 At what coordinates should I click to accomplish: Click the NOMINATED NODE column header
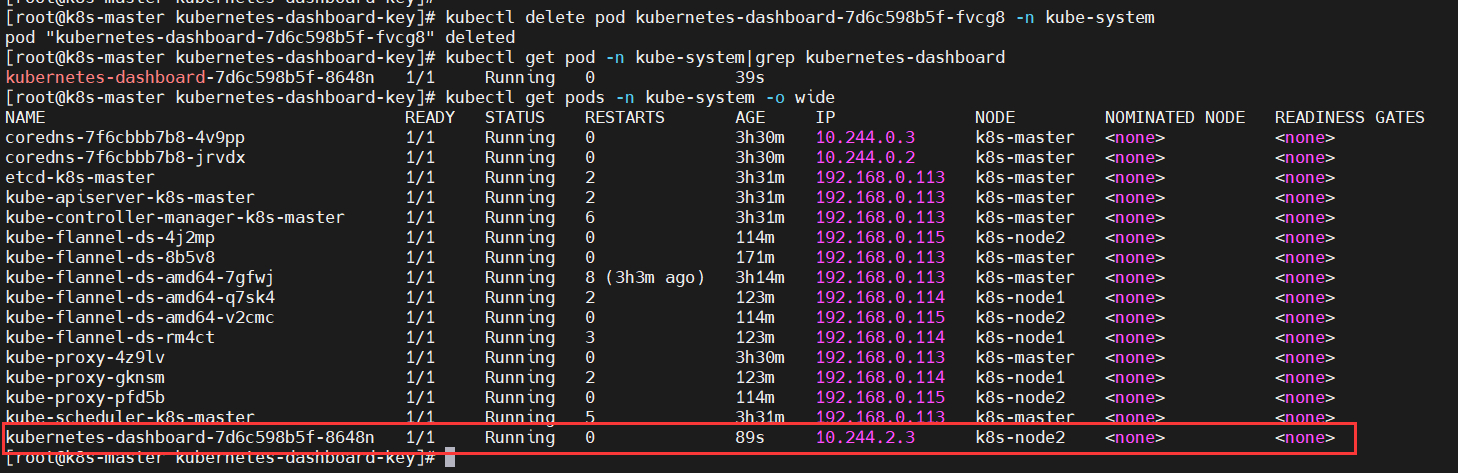click(1175, 117)
